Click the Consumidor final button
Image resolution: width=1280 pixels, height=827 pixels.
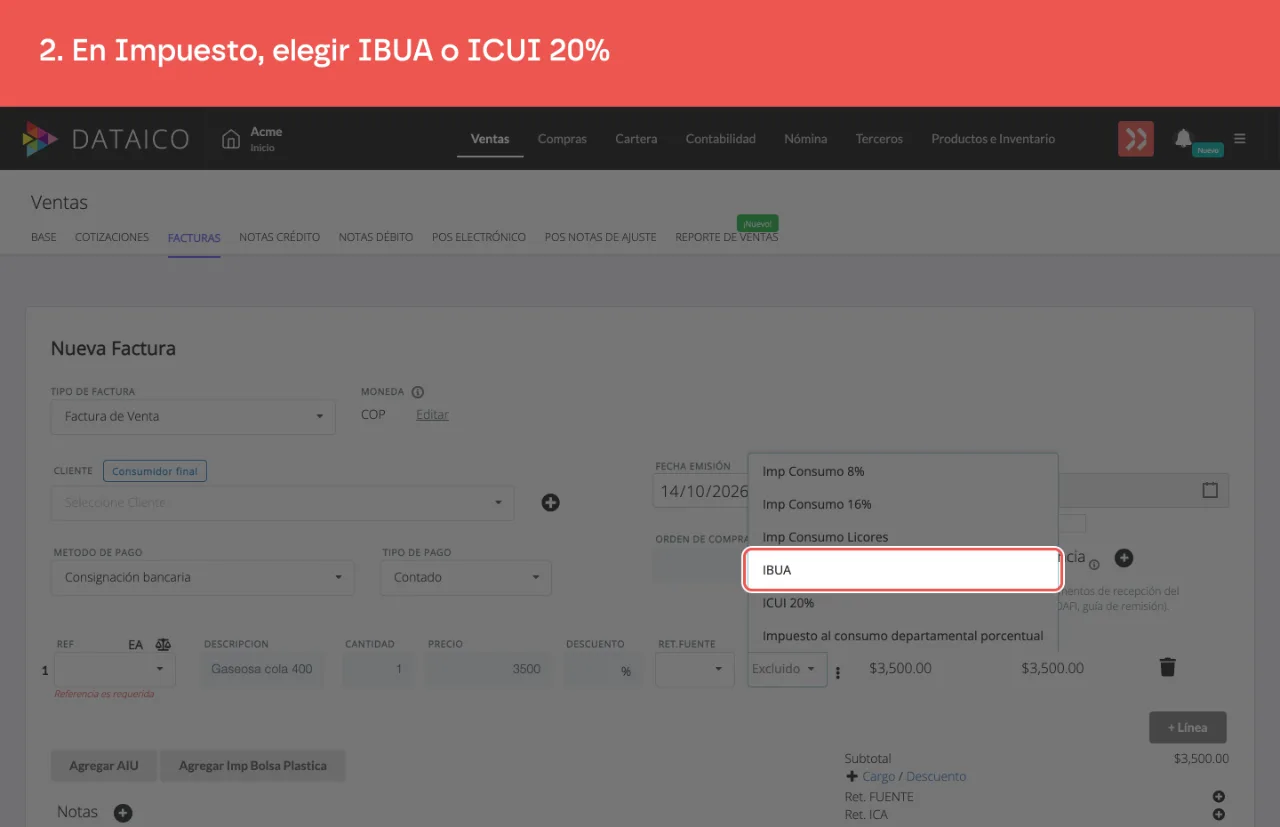pyautogui.click(x=155, y=471)
